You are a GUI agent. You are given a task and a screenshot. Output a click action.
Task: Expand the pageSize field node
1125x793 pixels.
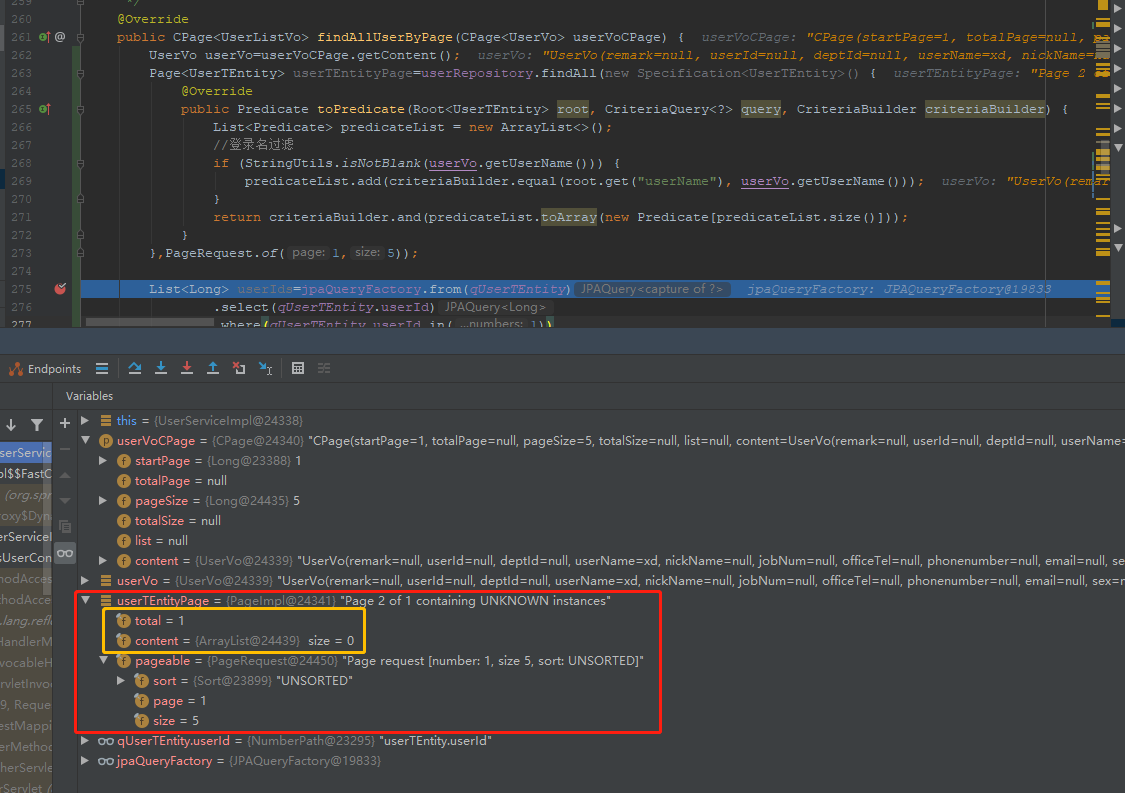103,501
